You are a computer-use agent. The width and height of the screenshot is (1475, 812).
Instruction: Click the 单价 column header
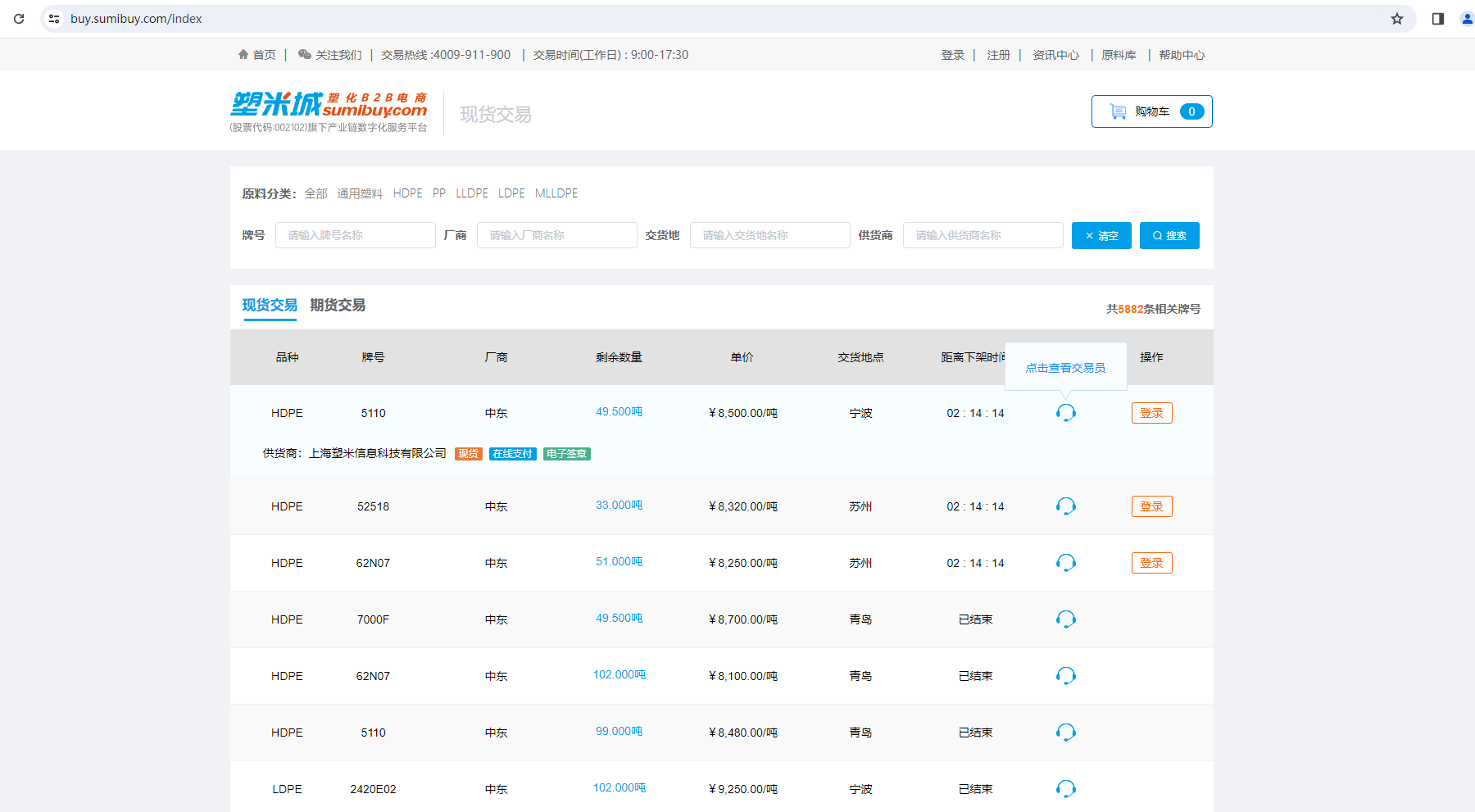coord(742,357)
